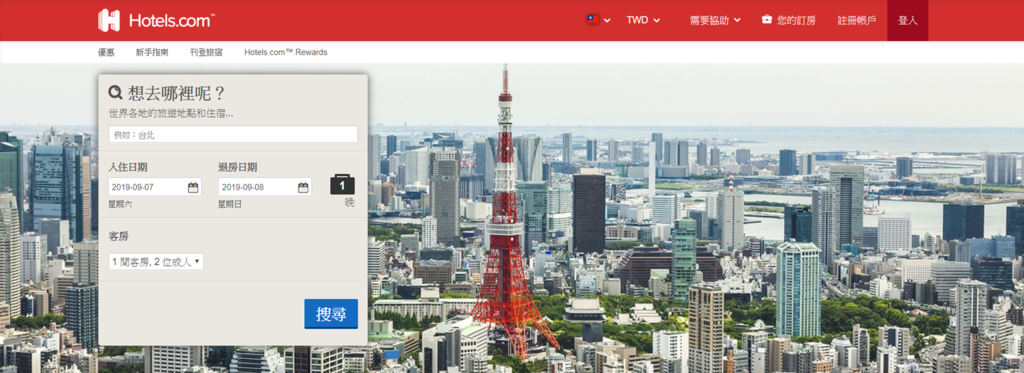Open the Taiwan flag country selector
1024x373 pixels.
pyautogui.click(x=598, y=20)
